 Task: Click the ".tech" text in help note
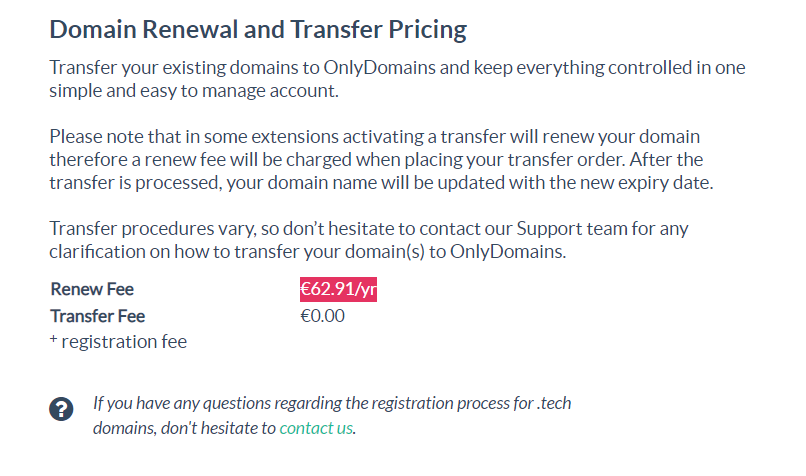pyautogui.click(x=550, y=404)
